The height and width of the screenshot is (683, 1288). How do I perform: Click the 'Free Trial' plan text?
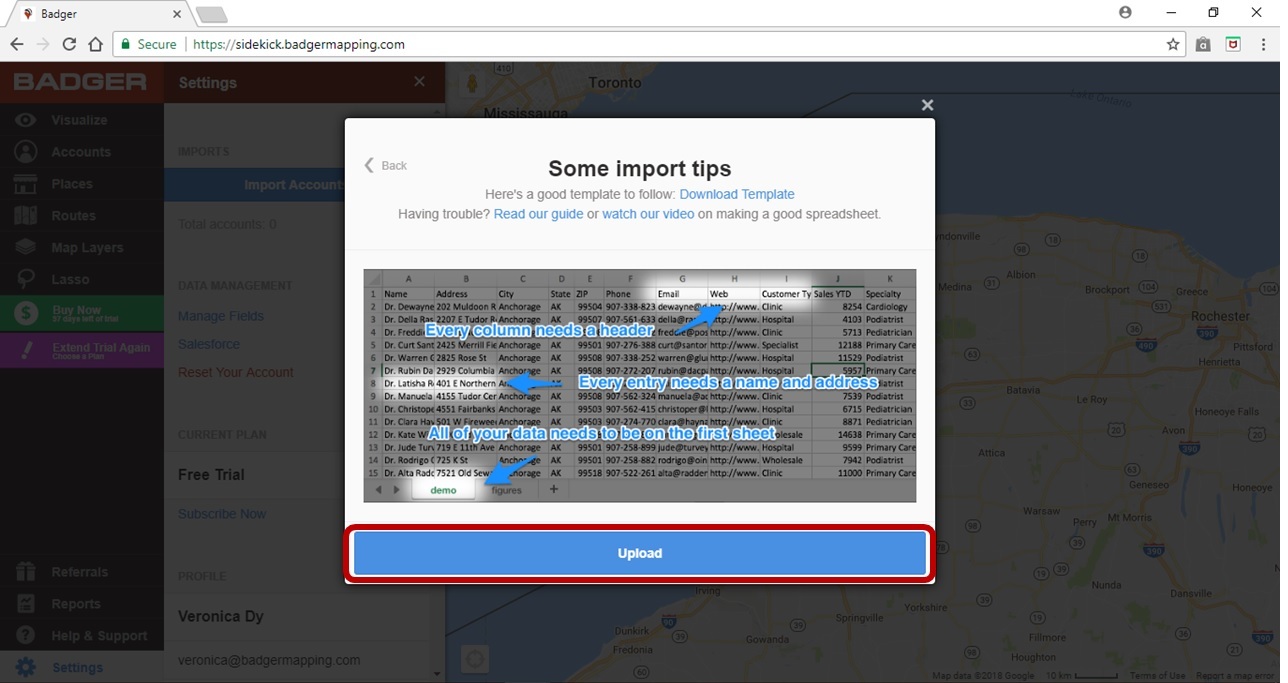[211, 474]
